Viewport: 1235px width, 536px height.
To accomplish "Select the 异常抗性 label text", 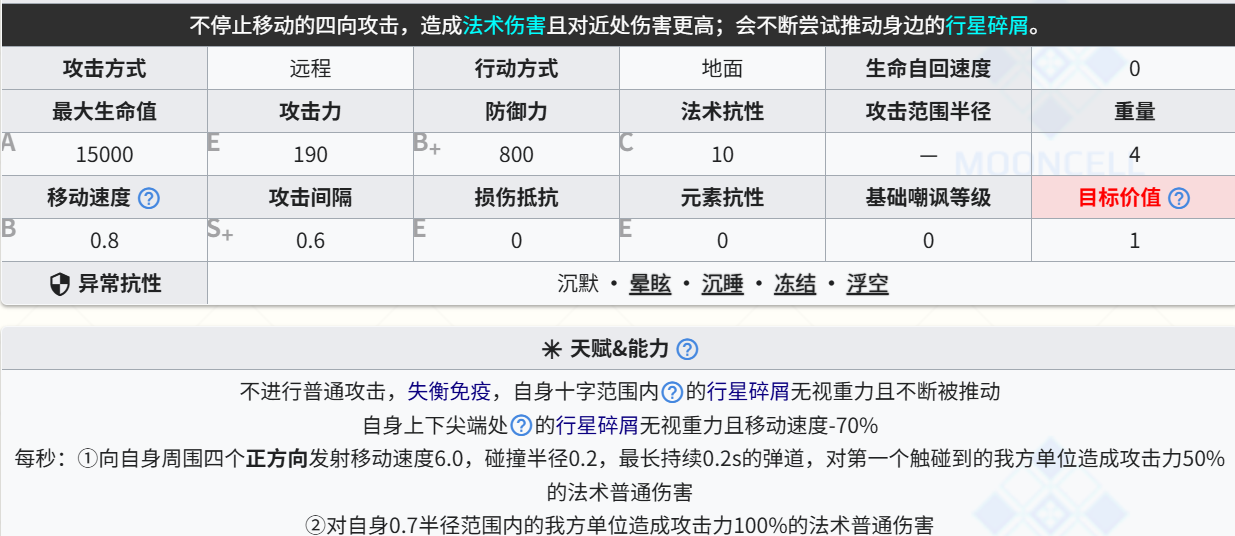I will click(x=120, y=284).
